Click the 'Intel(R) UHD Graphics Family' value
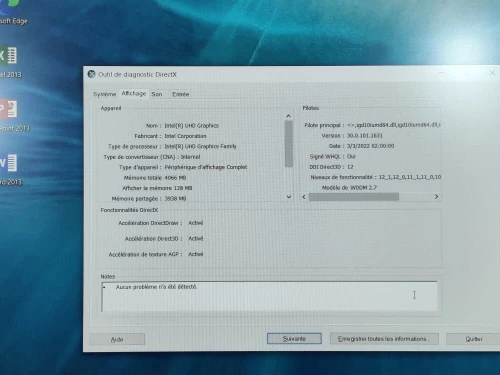Viewport: 500px width, 375px height. point(200,146)
